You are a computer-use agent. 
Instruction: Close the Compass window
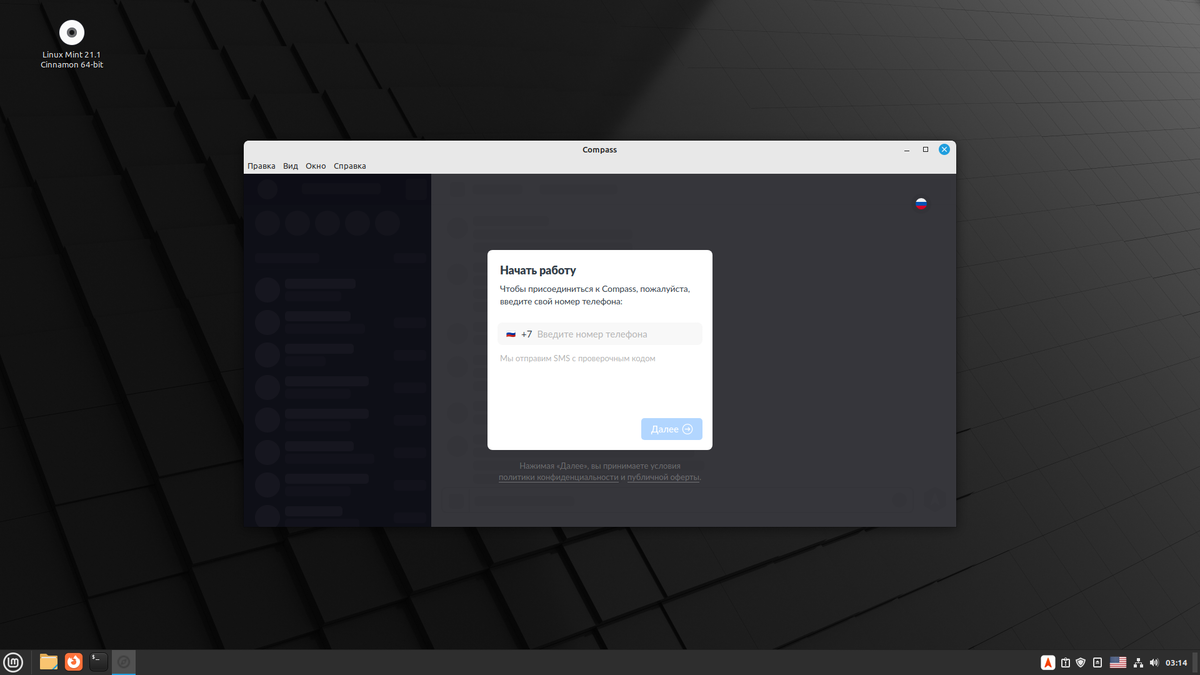coord(944,150)
